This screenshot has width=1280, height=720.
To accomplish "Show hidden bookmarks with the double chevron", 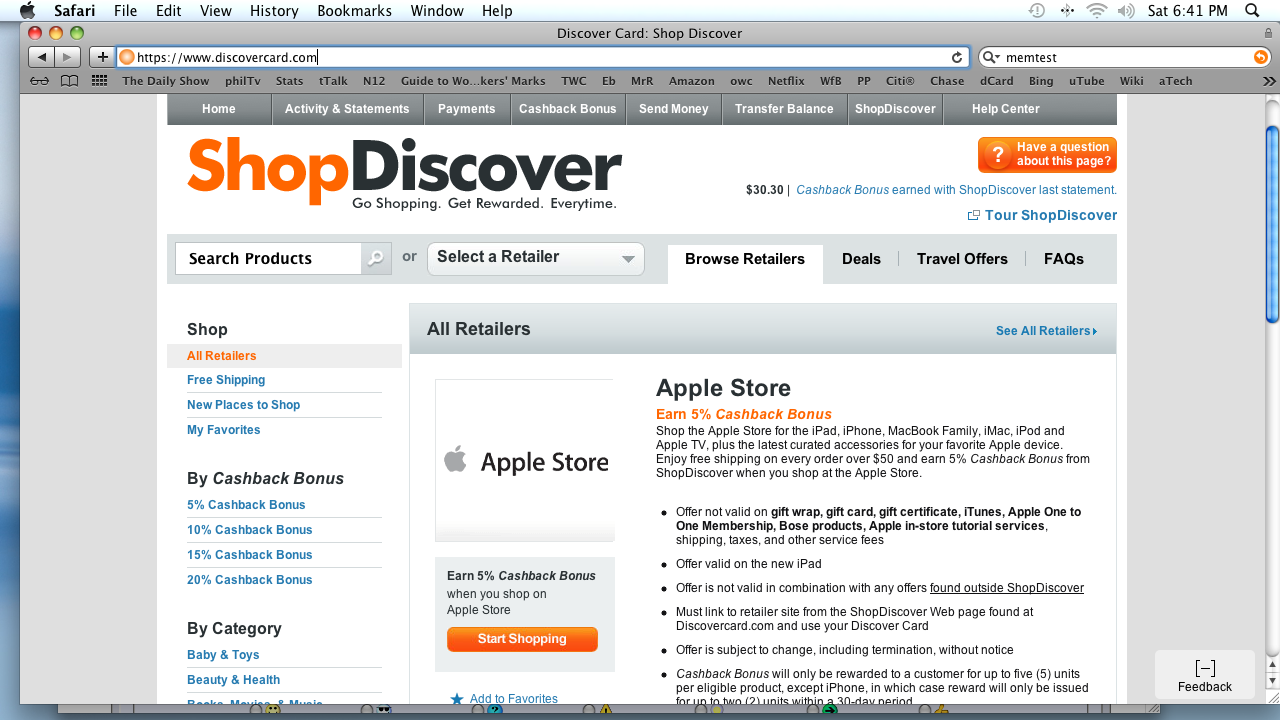I will [1269, 81].
